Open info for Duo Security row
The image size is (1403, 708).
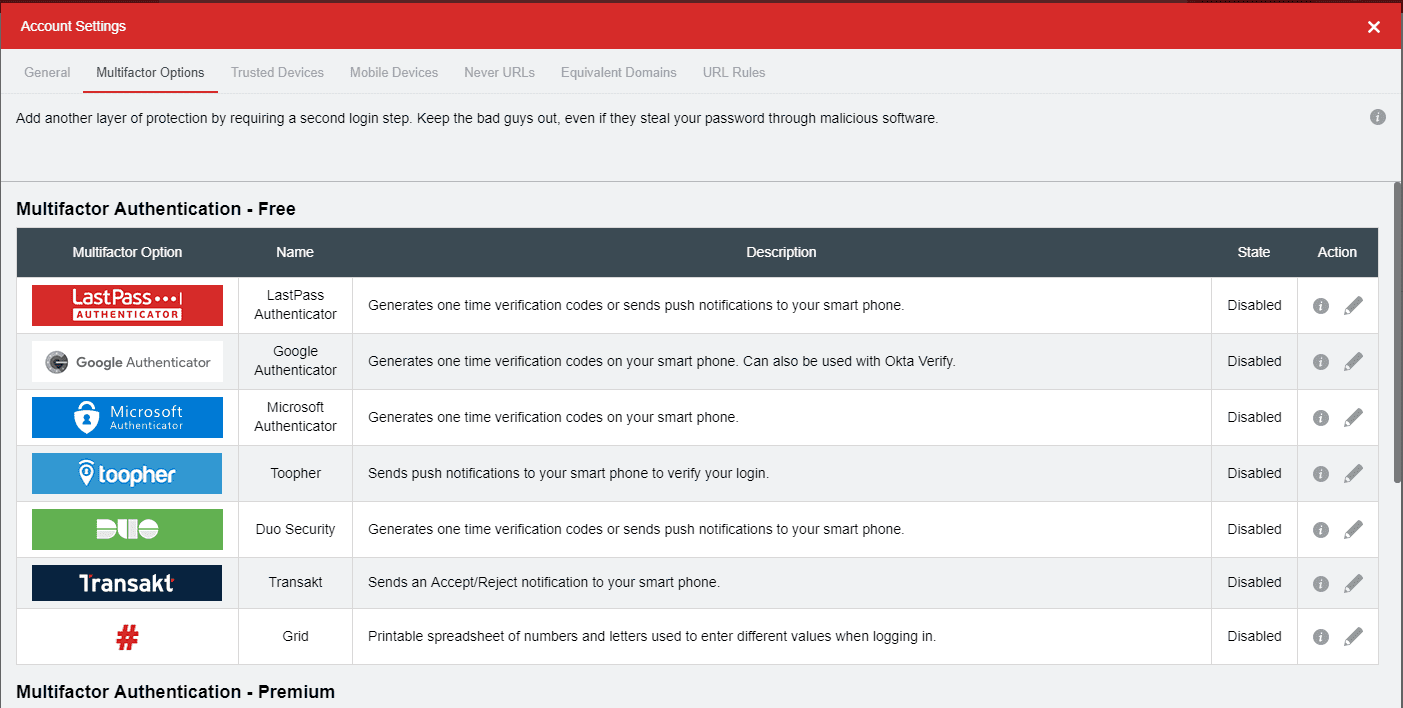click(1321, 530)
